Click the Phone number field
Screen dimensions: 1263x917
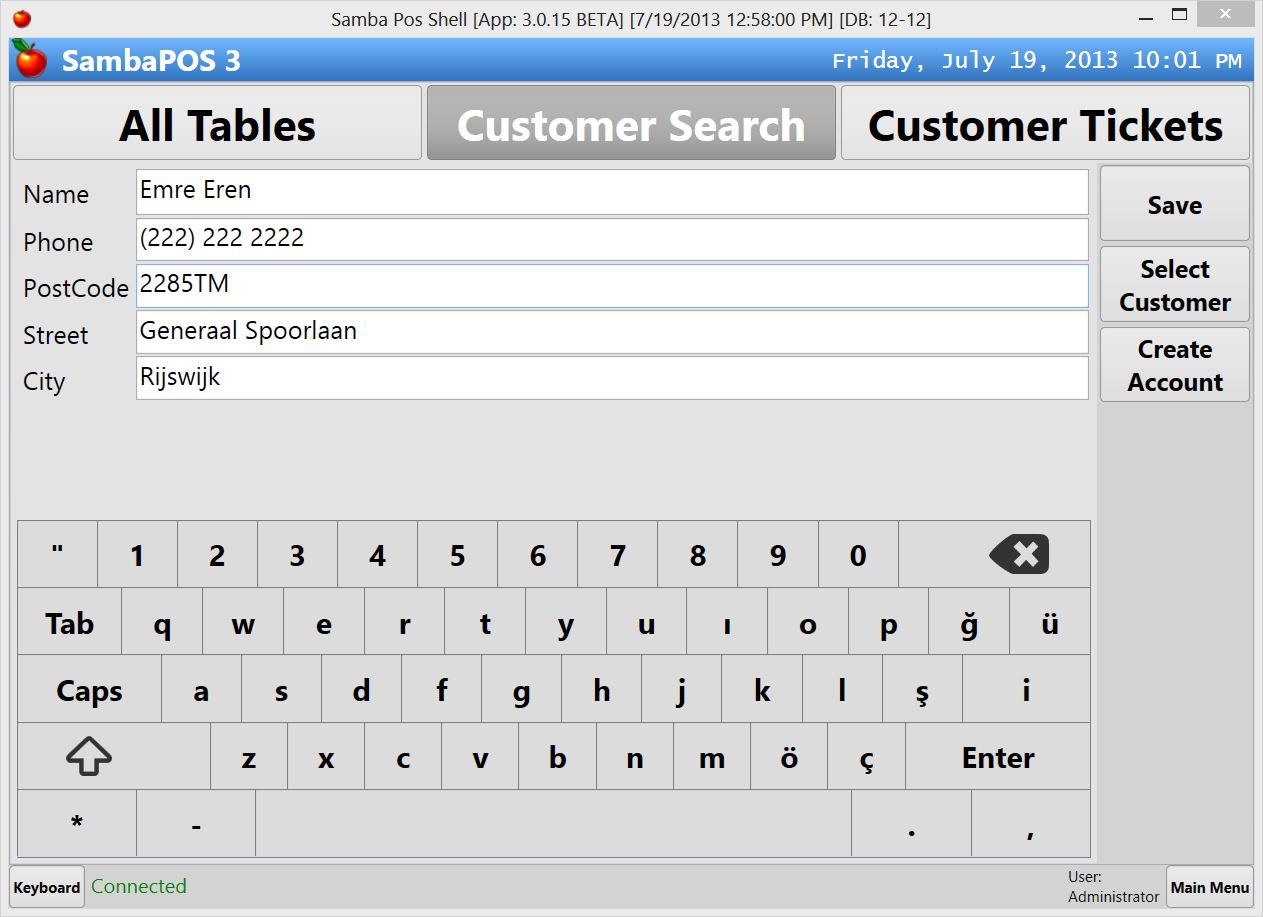point(611,238)
